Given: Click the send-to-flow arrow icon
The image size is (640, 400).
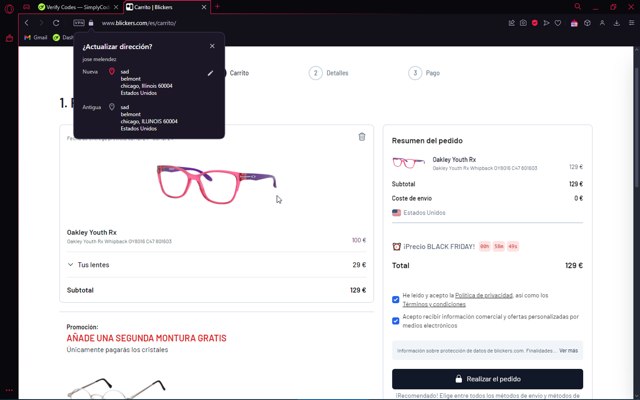Looking at the screenshot, I should click(x=546, y=23).
